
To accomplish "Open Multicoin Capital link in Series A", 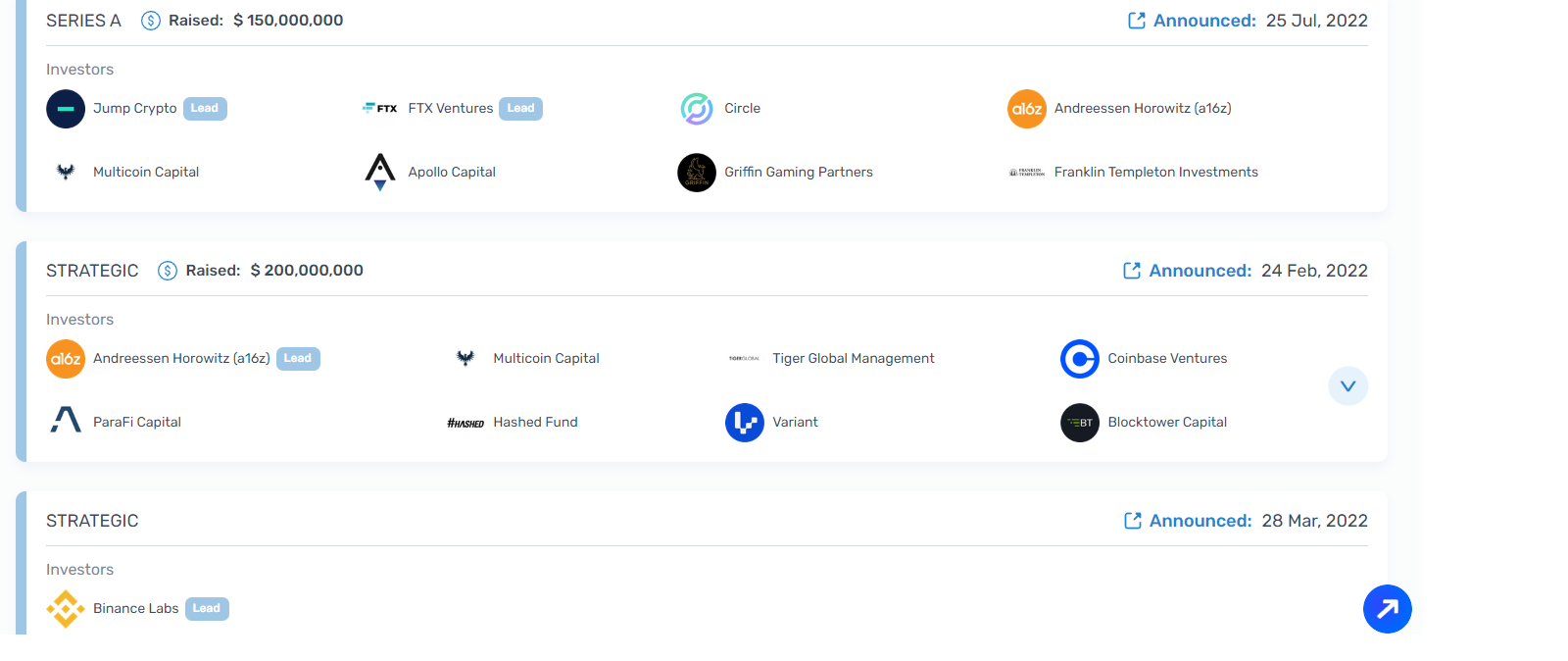I will [x=146, y=173].
